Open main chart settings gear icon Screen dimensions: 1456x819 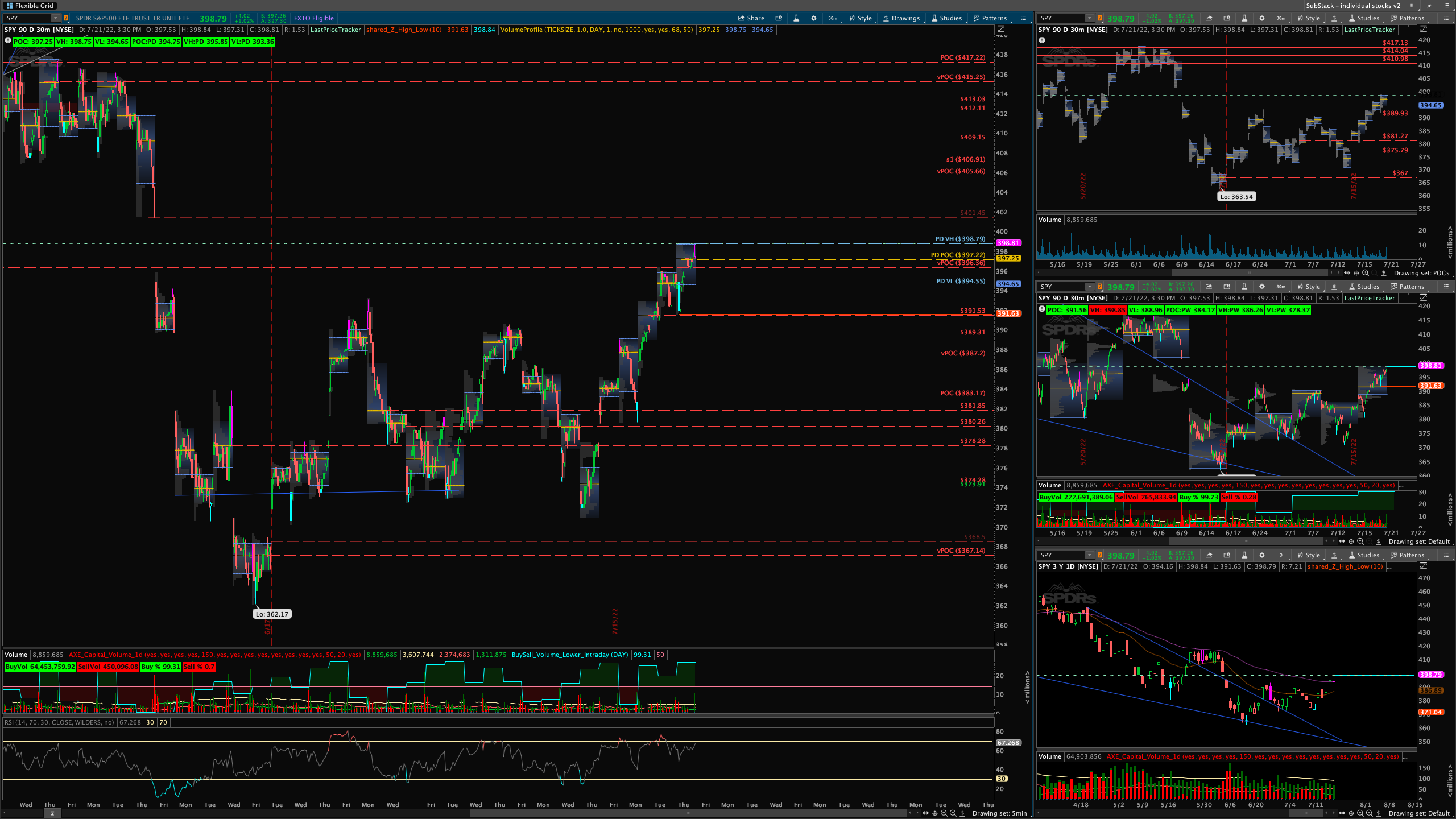(x=813, y=18)
